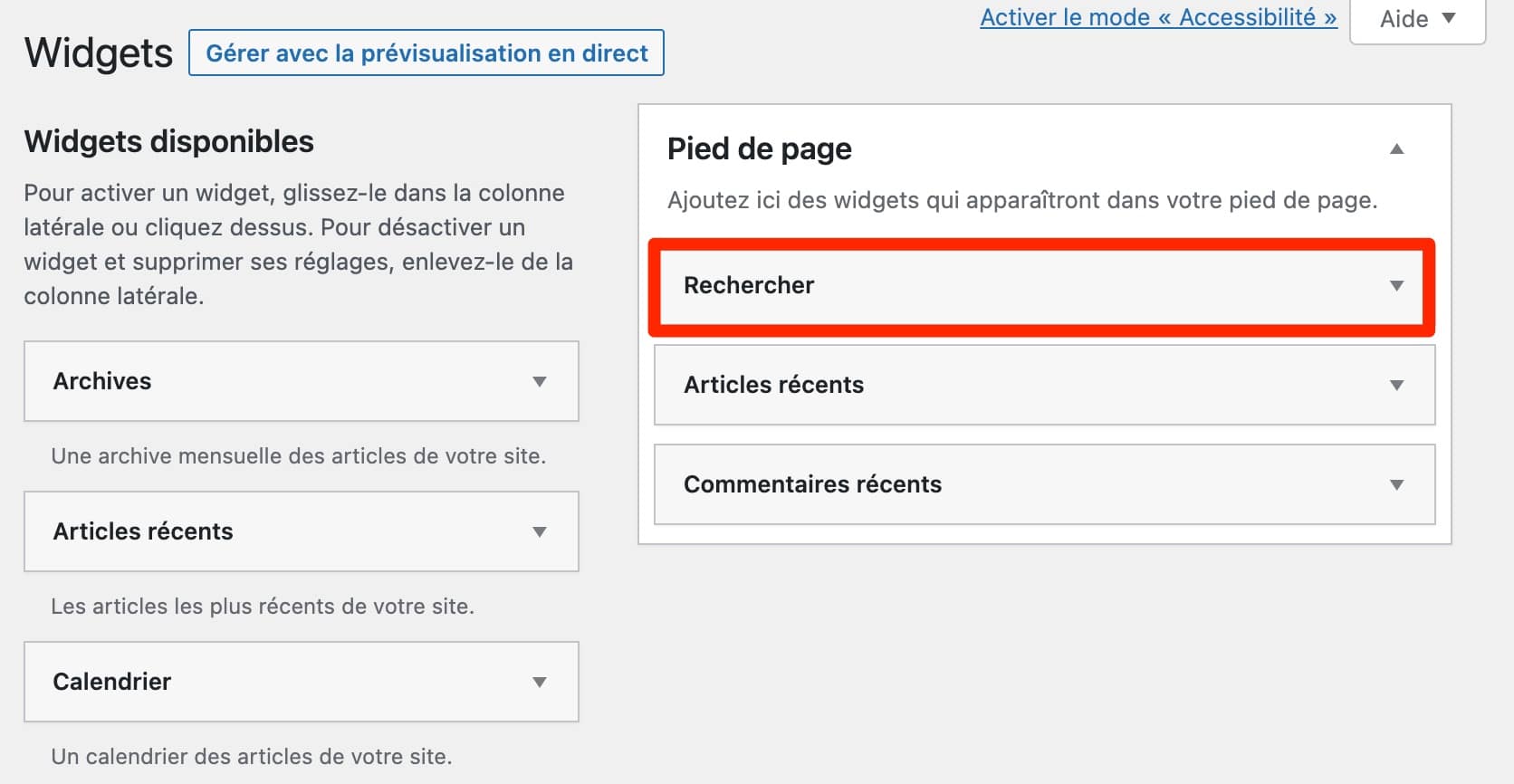
Task: Activate the Accessibilité mode link
Action: click(1157, 16)
